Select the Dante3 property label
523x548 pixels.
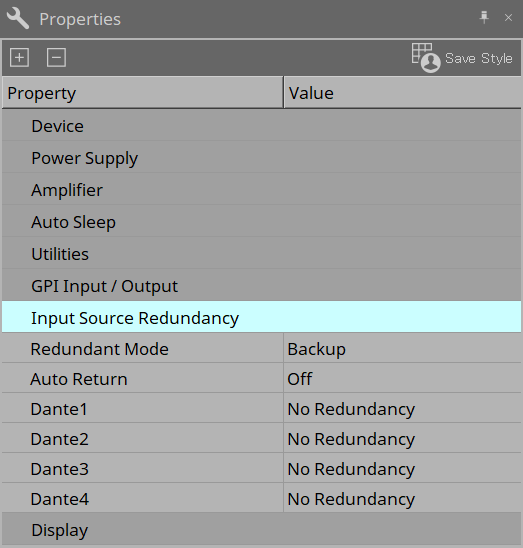(x=59, y=469)
